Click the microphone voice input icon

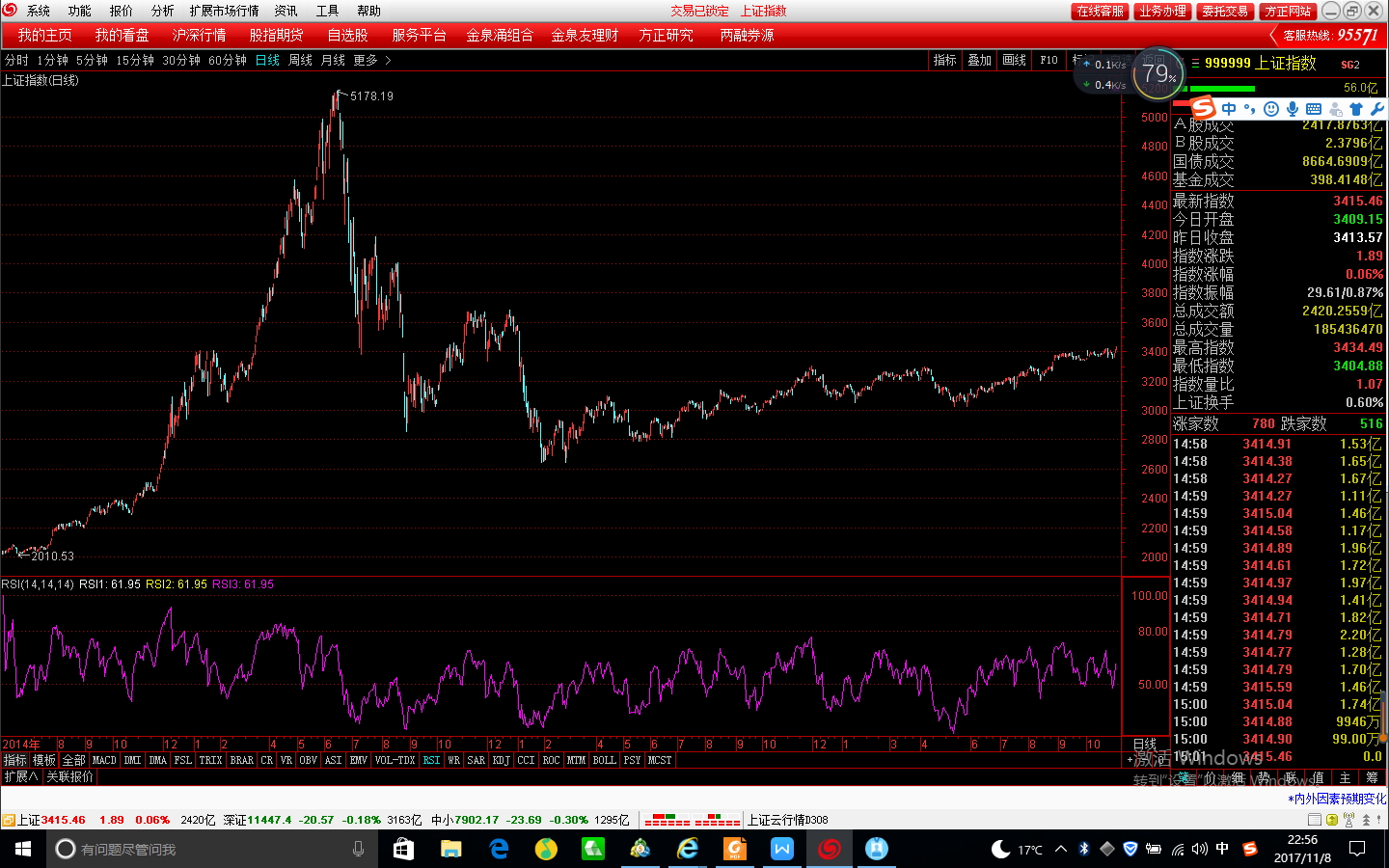(x=1293, y=109)
